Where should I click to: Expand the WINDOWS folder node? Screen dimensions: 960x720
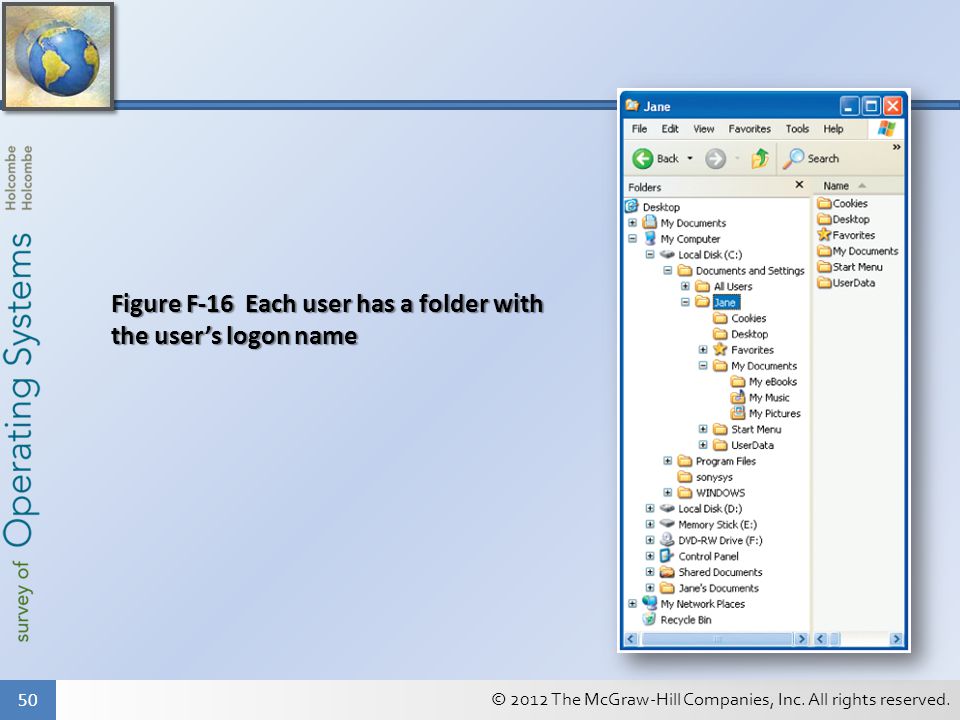[668, 493]
